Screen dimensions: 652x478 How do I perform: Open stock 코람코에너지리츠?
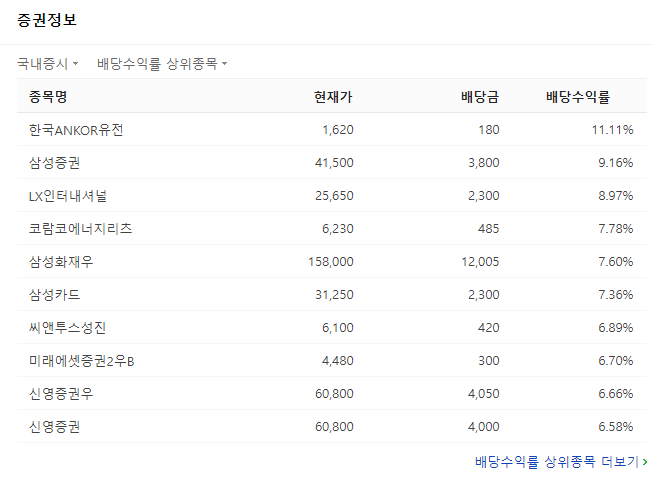(80, 229)
